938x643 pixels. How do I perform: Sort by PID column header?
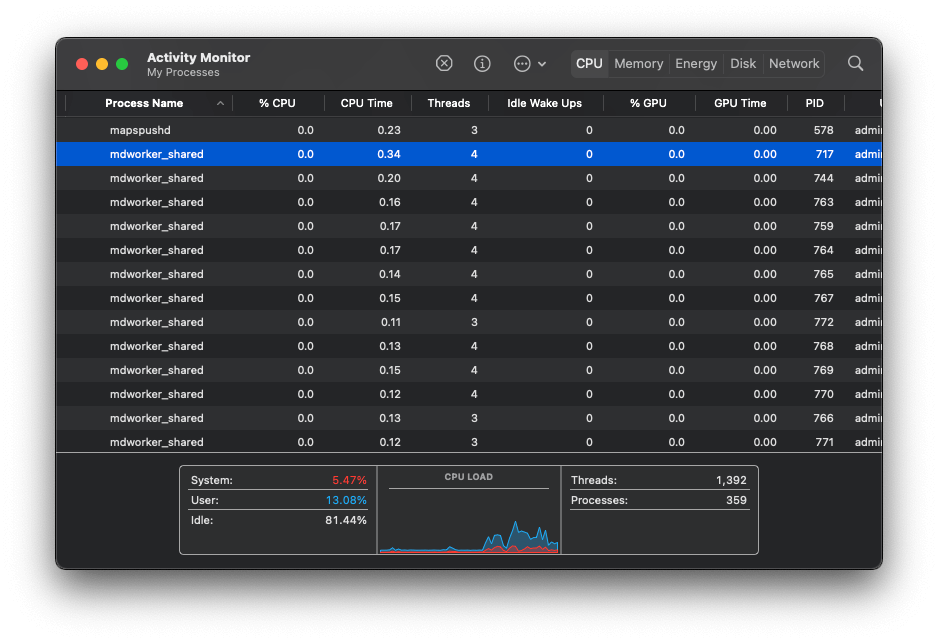[814, 103]
